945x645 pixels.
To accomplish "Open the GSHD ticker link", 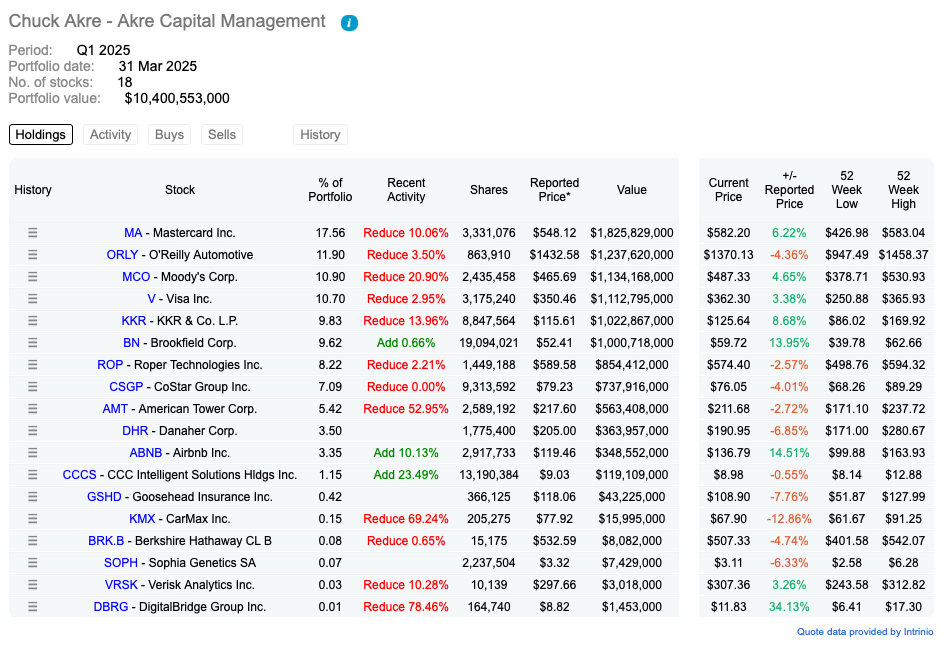I will [x=104, y=497].
